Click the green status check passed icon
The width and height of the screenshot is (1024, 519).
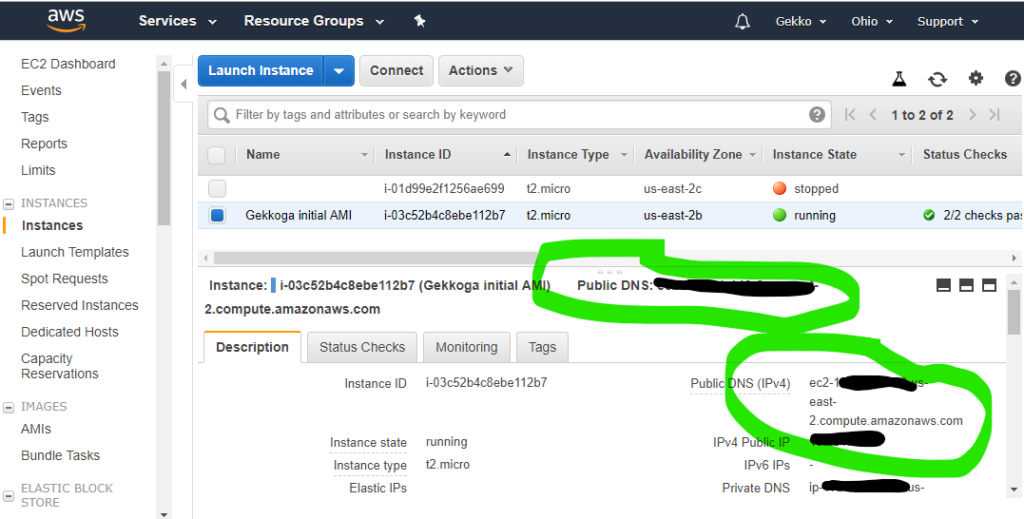tap(929, 215)
